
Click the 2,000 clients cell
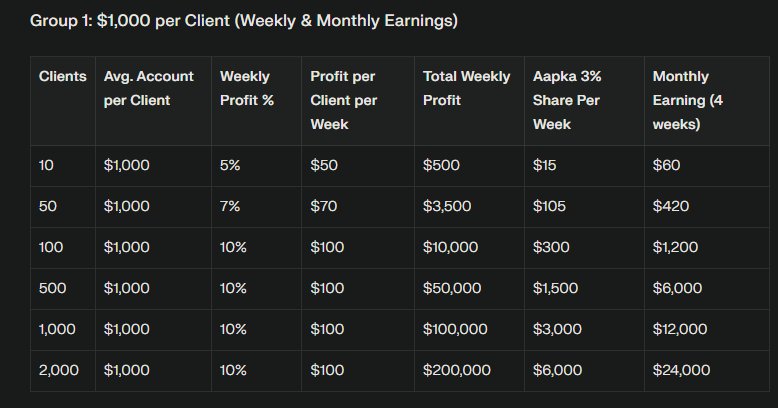58,370
